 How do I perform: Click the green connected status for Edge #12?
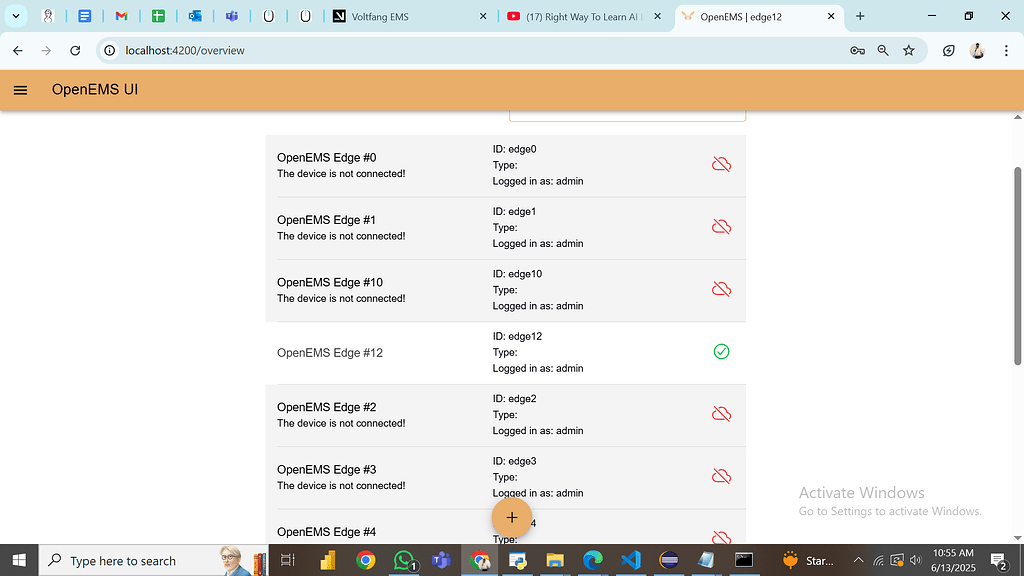721,351
